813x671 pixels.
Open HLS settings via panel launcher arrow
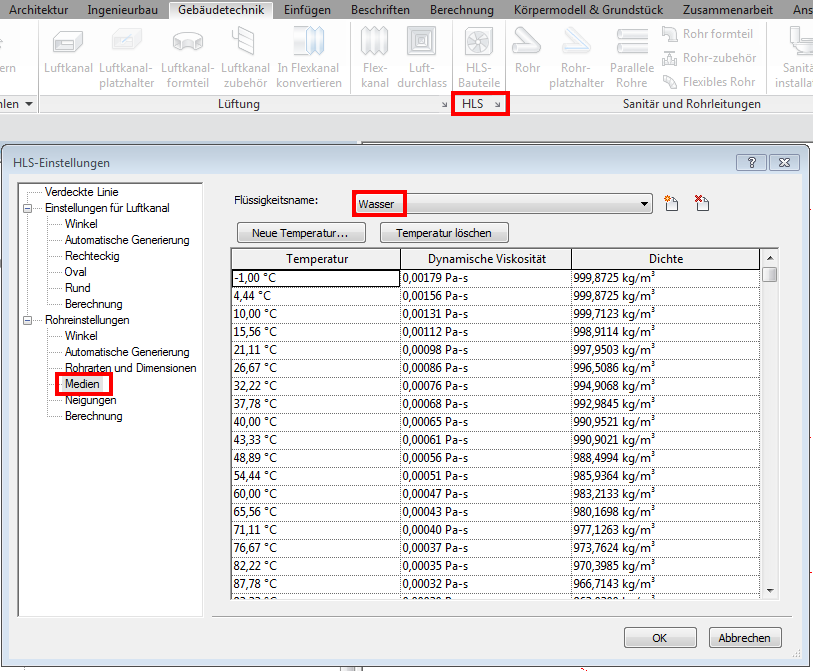point(498,104)
